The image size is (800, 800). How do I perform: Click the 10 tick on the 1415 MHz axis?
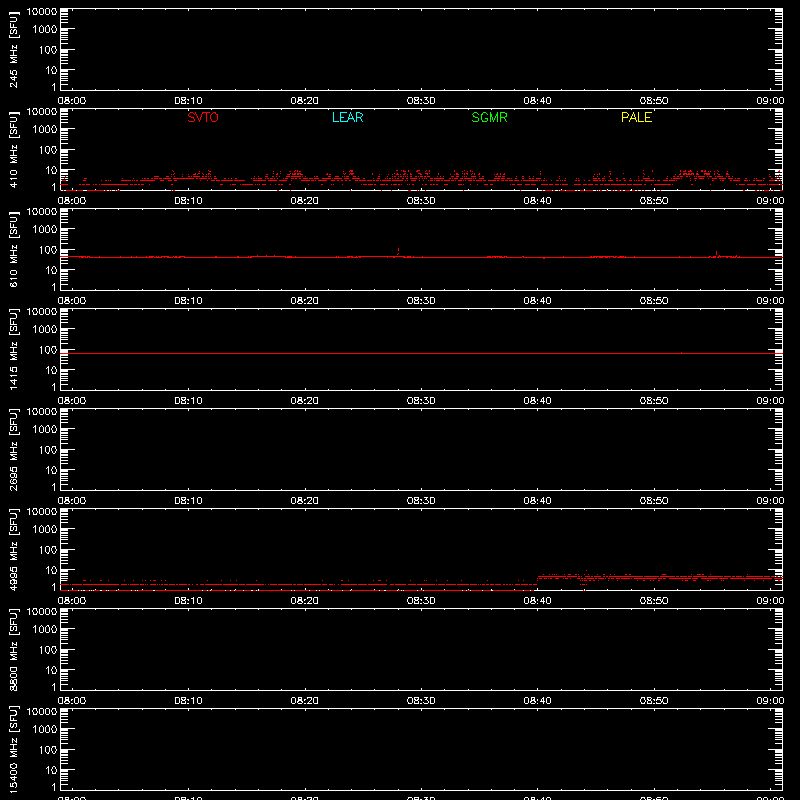click(52, 370)
